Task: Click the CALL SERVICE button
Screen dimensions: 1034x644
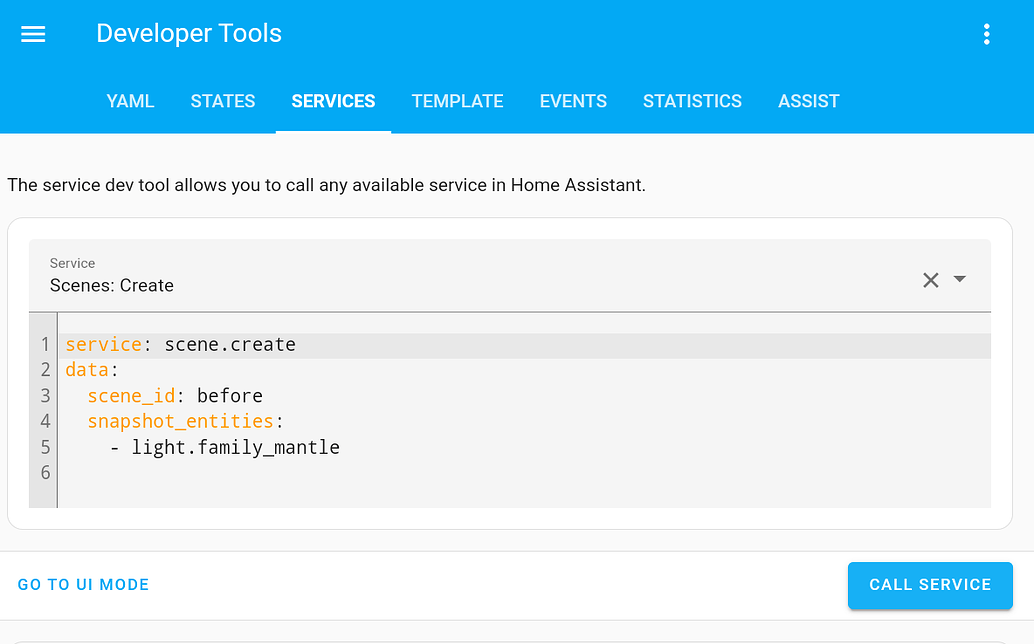Action: coord(930,585)
